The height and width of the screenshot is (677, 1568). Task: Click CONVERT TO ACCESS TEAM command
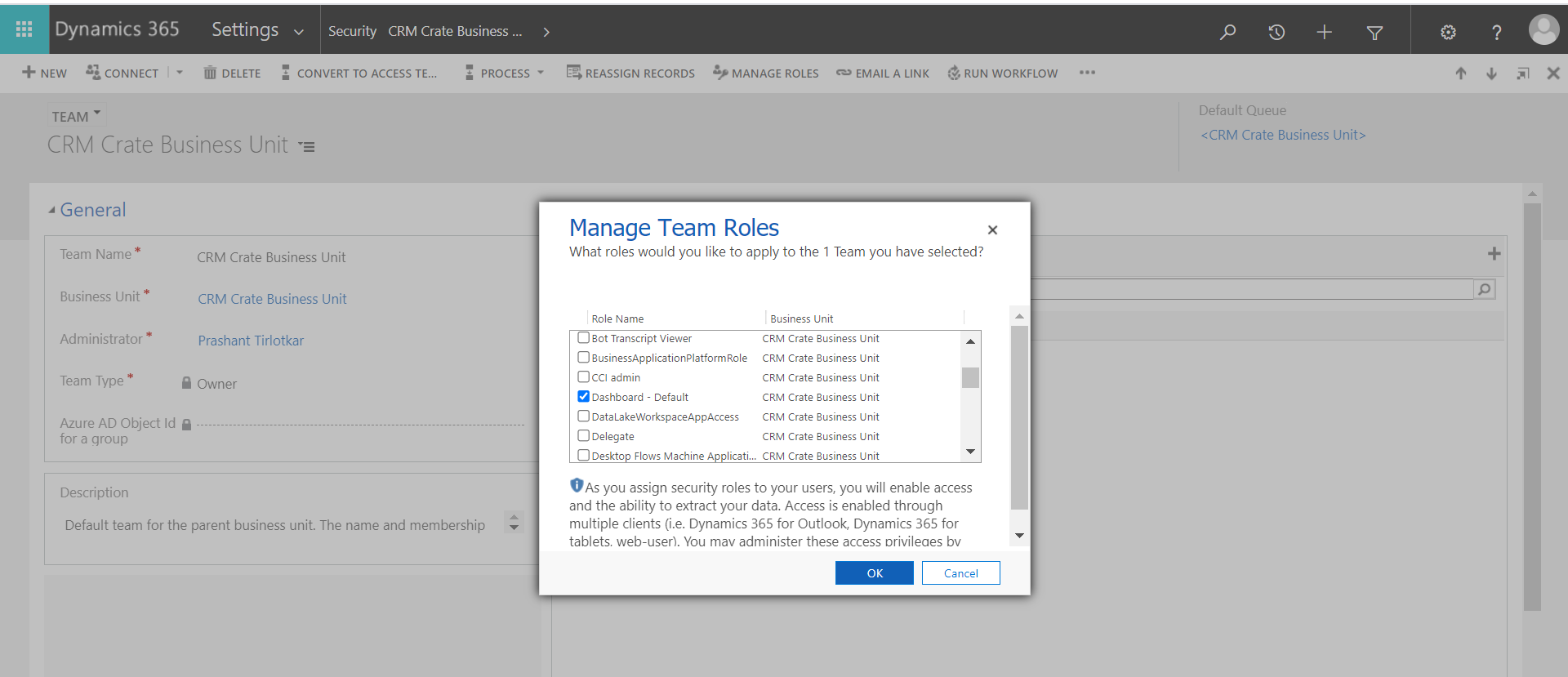tap(359, 73)
